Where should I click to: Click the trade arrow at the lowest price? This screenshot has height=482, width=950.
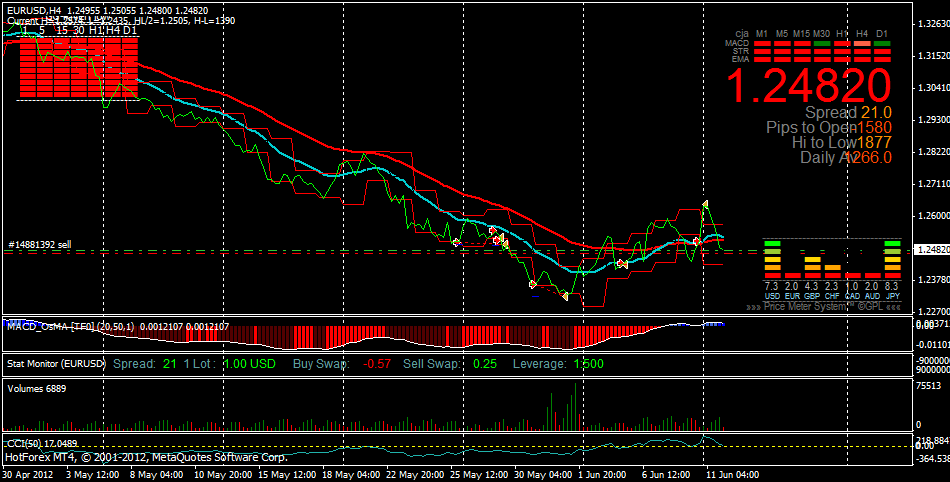click(x=565, y=295)
